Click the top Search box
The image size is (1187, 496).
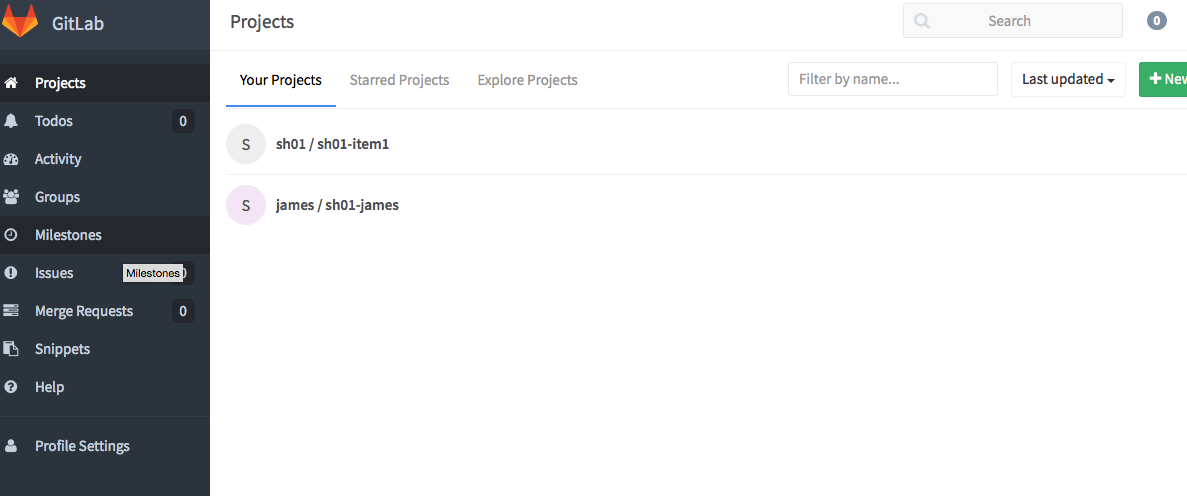(x=1012, y=21)
